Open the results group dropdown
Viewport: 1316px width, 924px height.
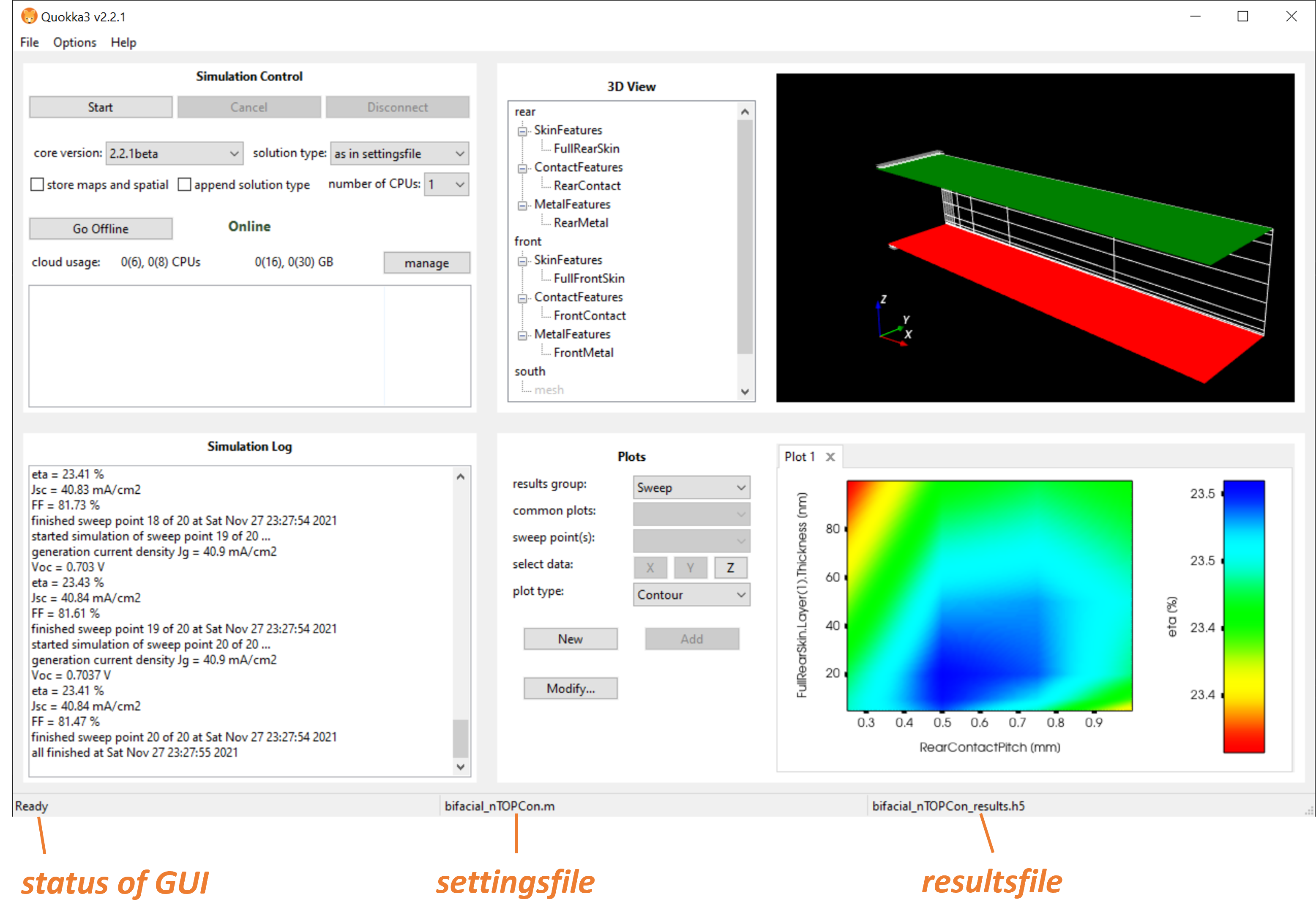coord(691,488)
